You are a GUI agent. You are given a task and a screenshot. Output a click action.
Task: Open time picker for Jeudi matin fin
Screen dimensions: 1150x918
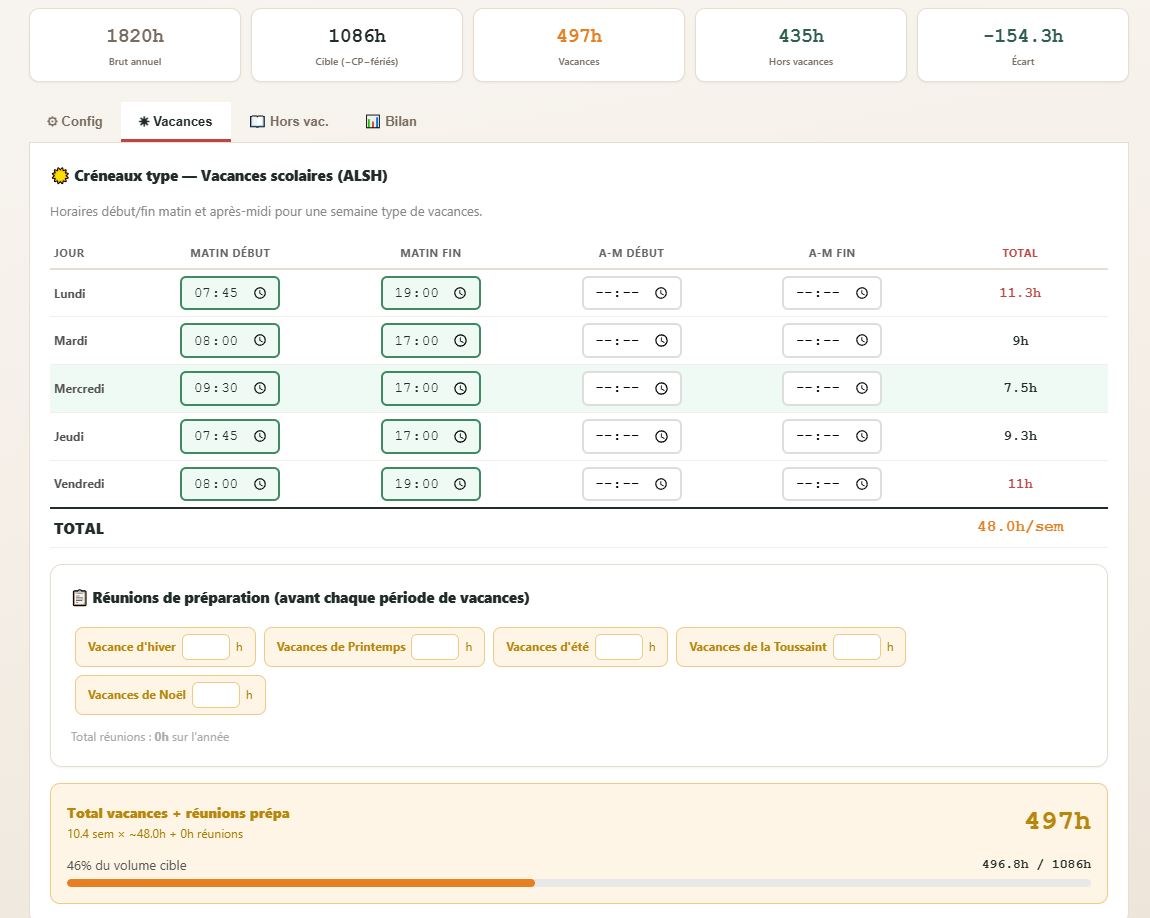tap(460, 436)
